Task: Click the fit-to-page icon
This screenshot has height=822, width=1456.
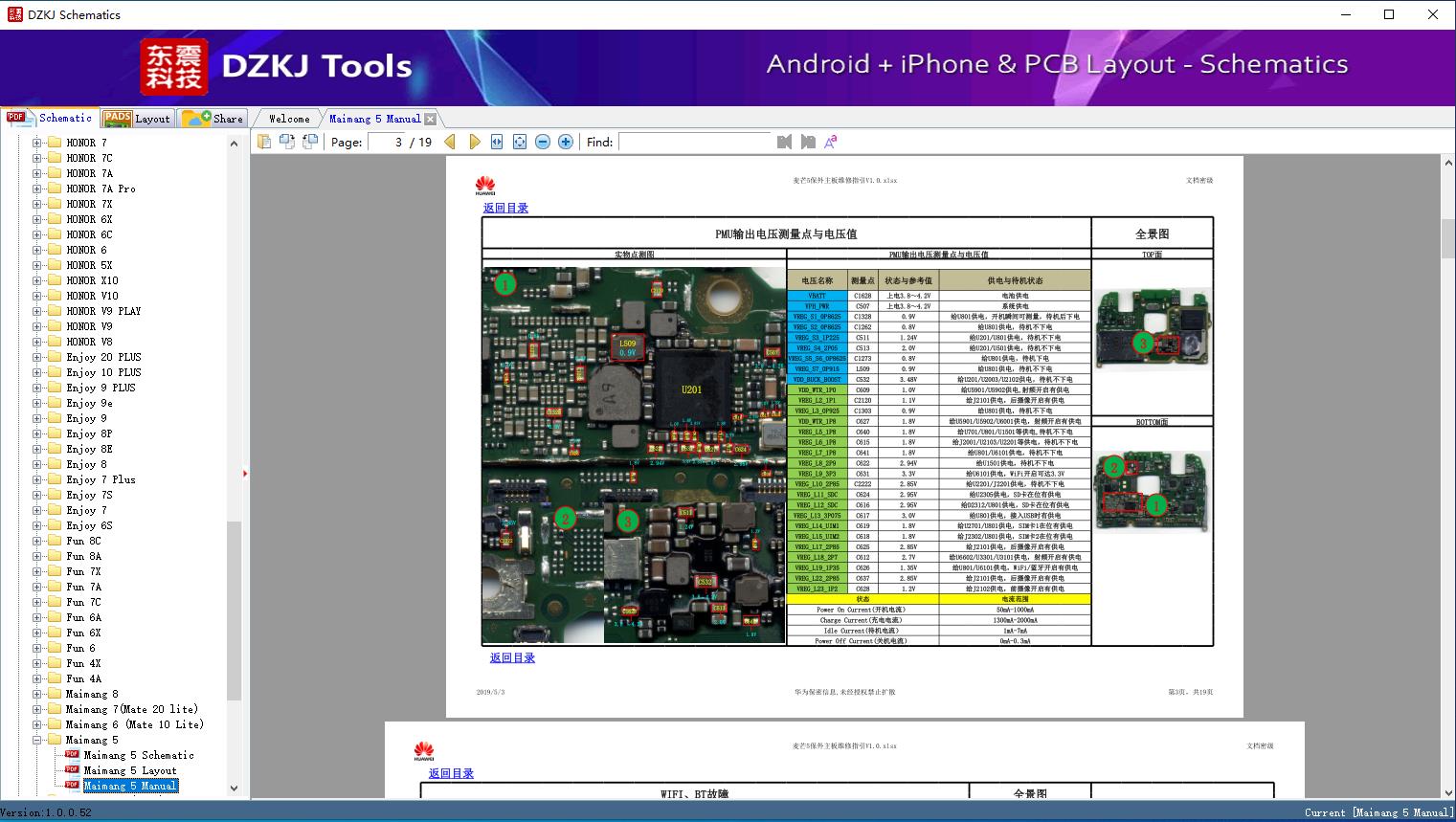Action: pyautogui.click(x=520, y=142)
